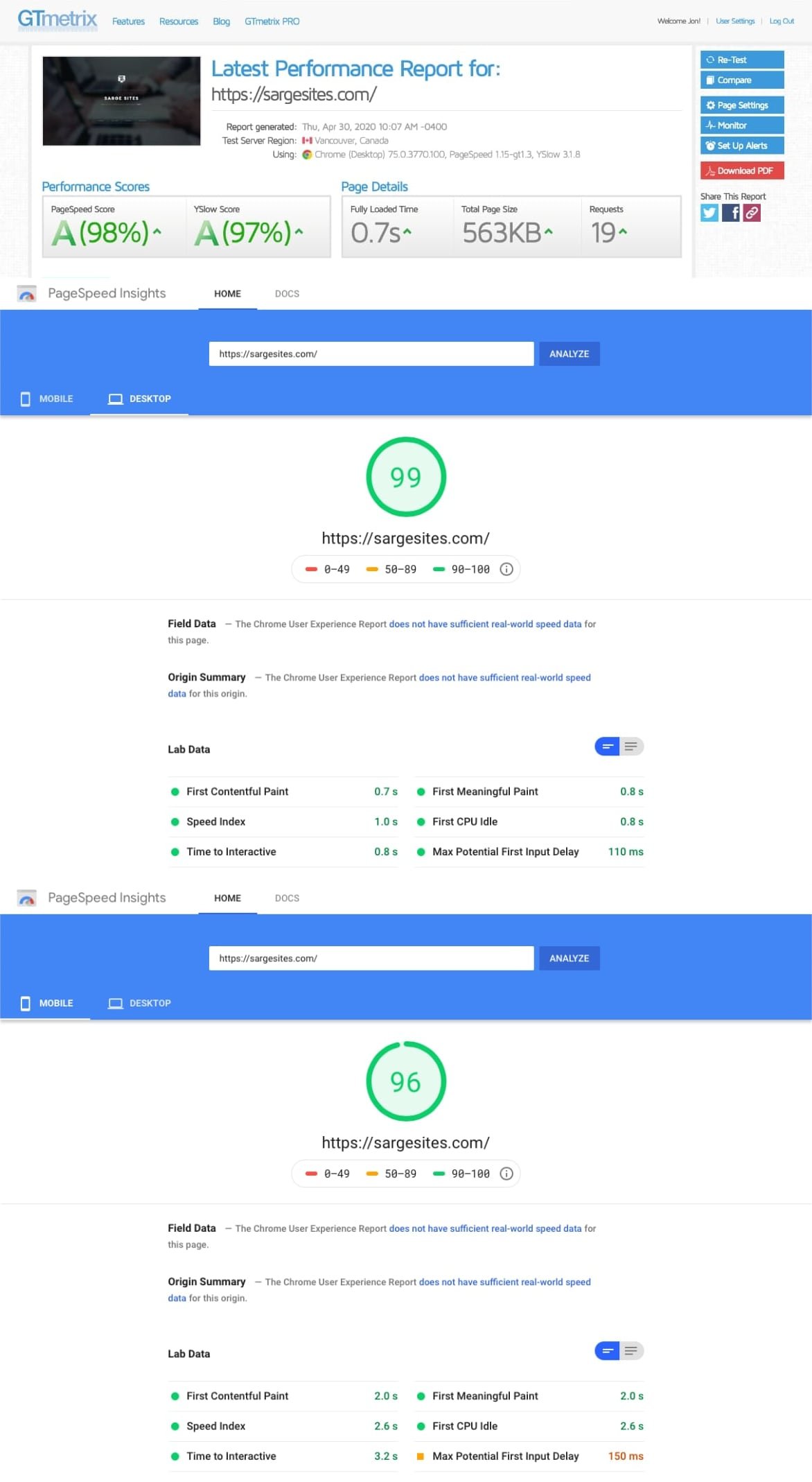
Task: Open DOCS tab in top PageSpeed header
Action: tap(287, 294)
